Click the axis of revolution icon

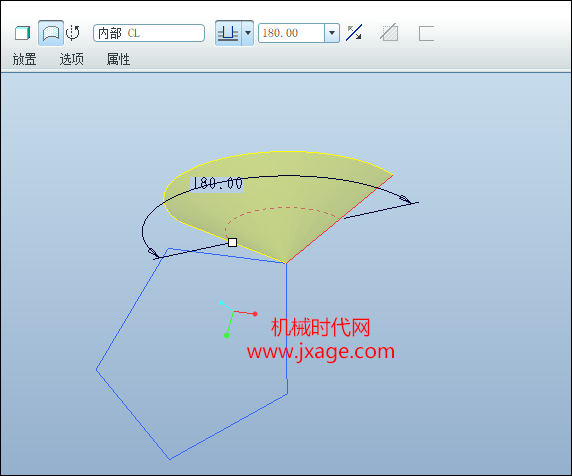coord(73,33)
